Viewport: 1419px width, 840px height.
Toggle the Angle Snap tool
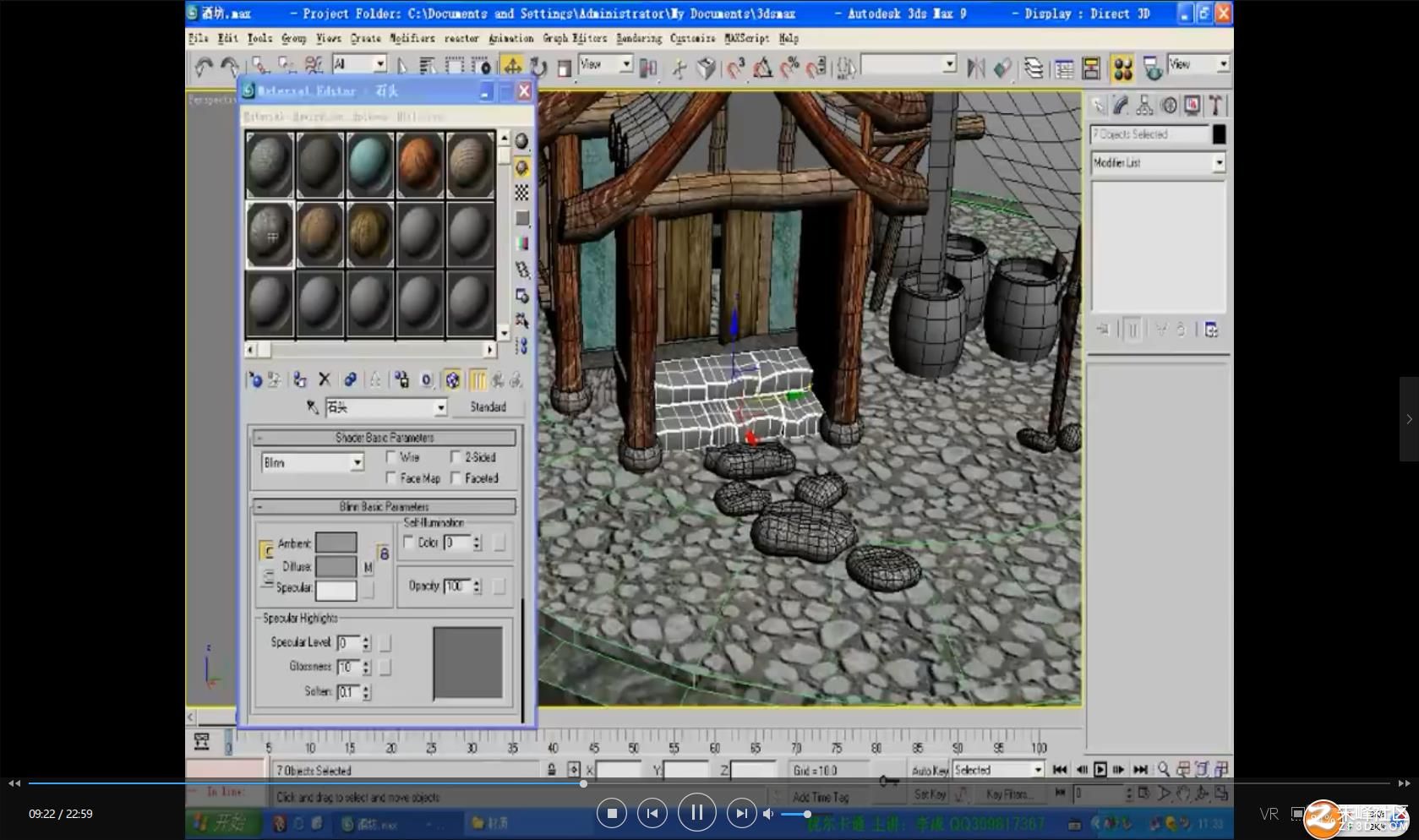[762, 68]
